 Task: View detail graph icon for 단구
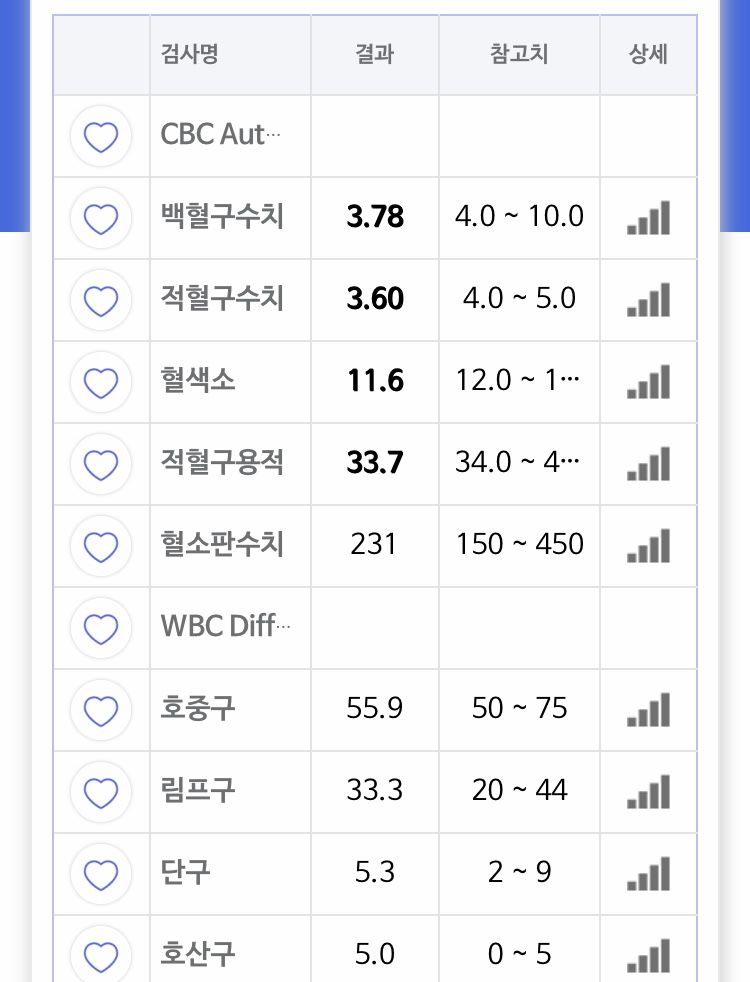648,874
